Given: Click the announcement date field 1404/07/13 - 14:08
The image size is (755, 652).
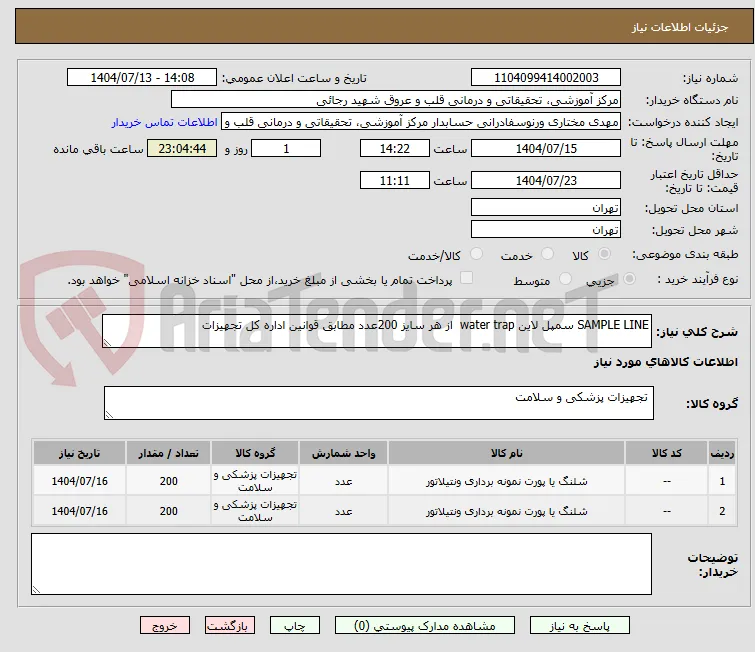Looking at the screenshot, I should point(142,78).
